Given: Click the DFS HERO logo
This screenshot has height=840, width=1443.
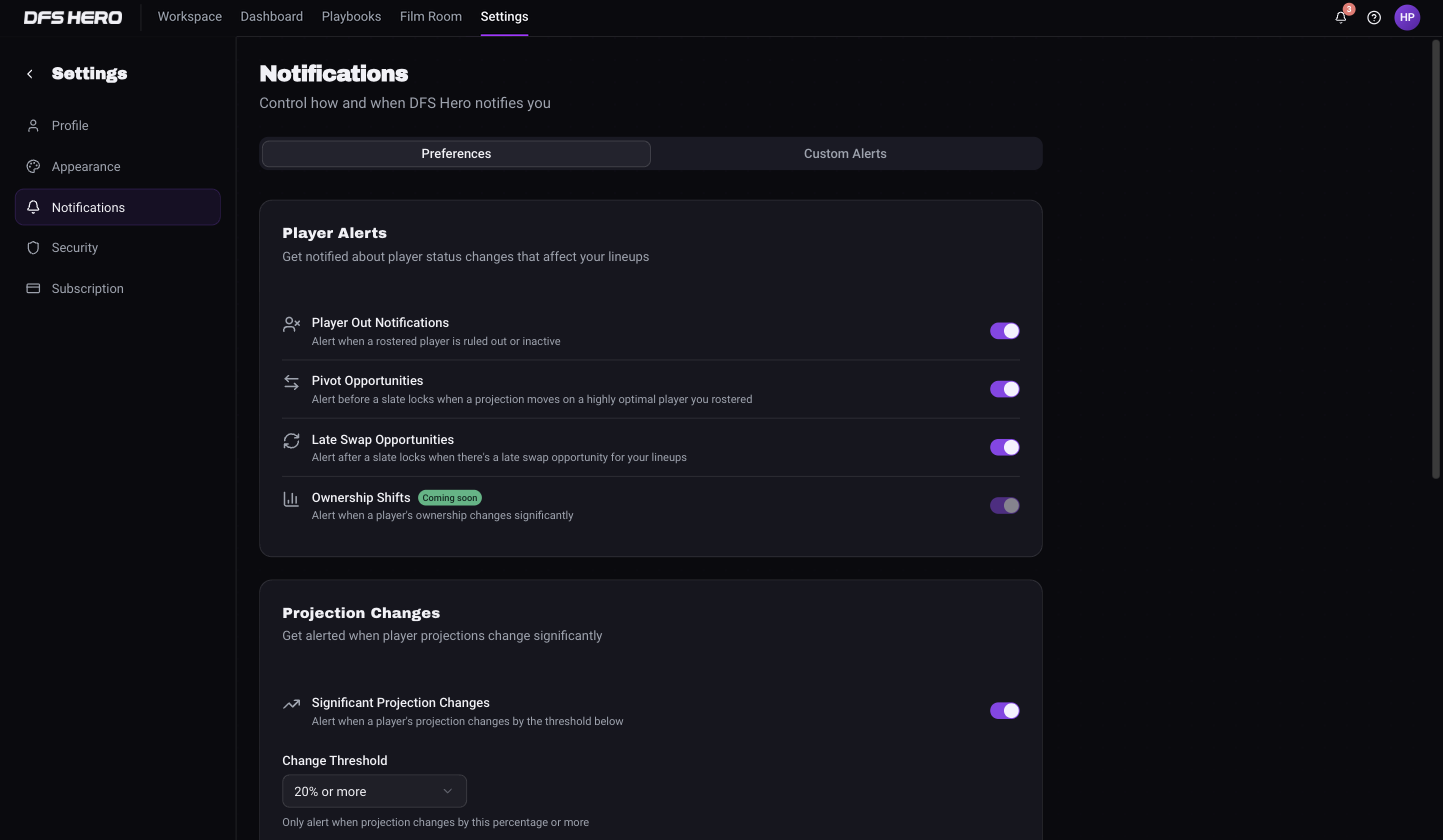Looking at the screenshot, I should click(73, 17).
